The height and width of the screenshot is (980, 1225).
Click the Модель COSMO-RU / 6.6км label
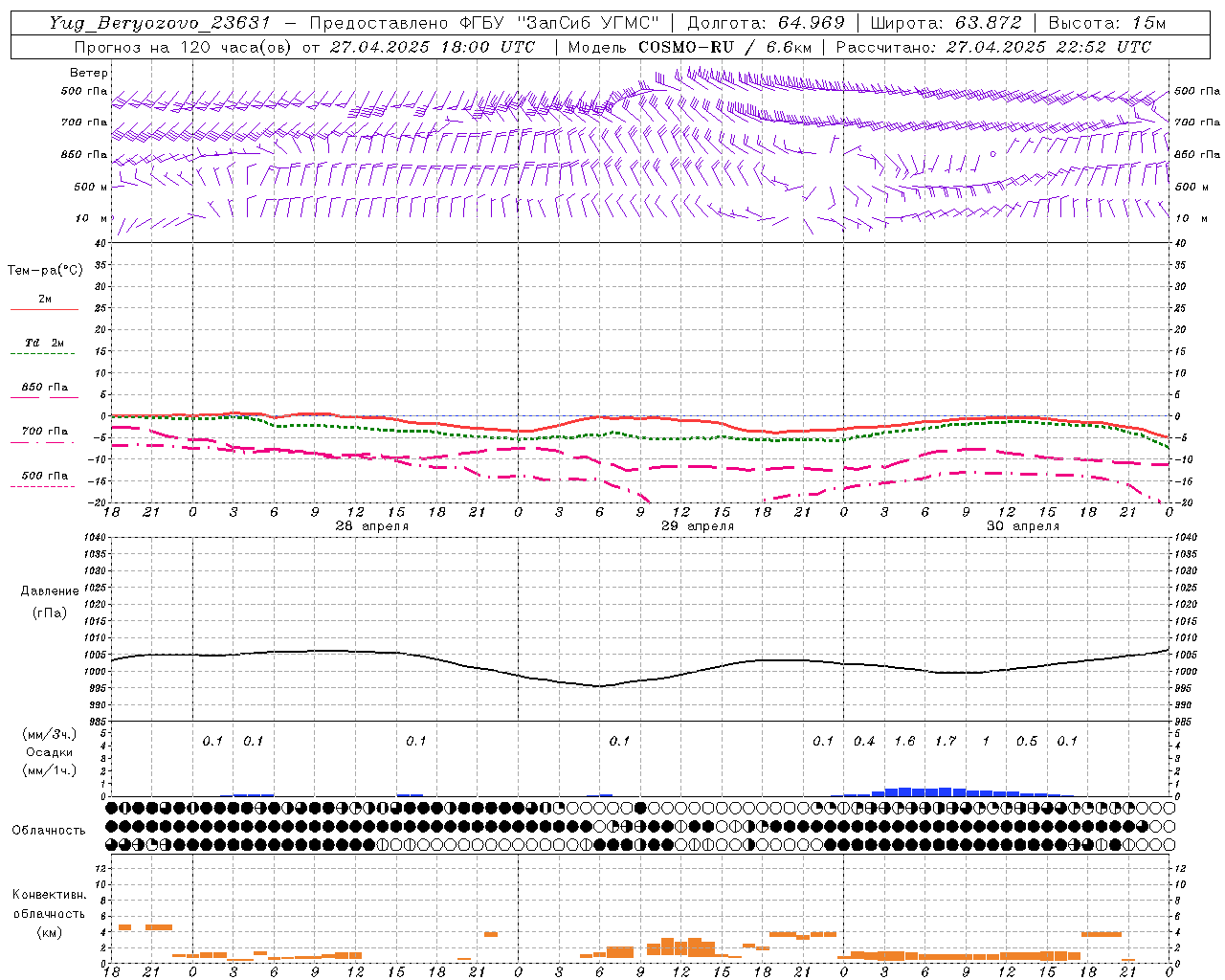[x=690, y=47]
